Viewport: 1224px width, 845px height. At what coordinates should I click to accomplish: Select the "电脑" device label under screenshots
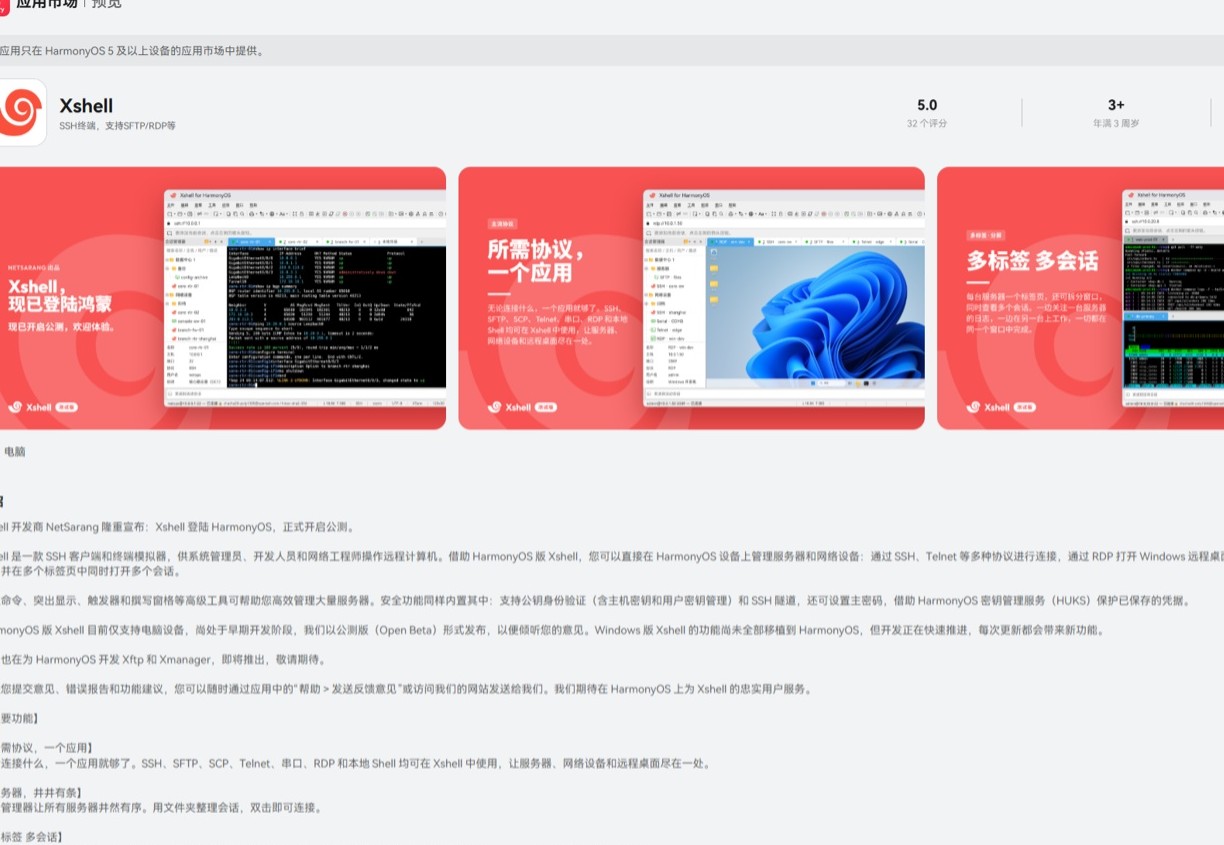click(x=14, y=452)
